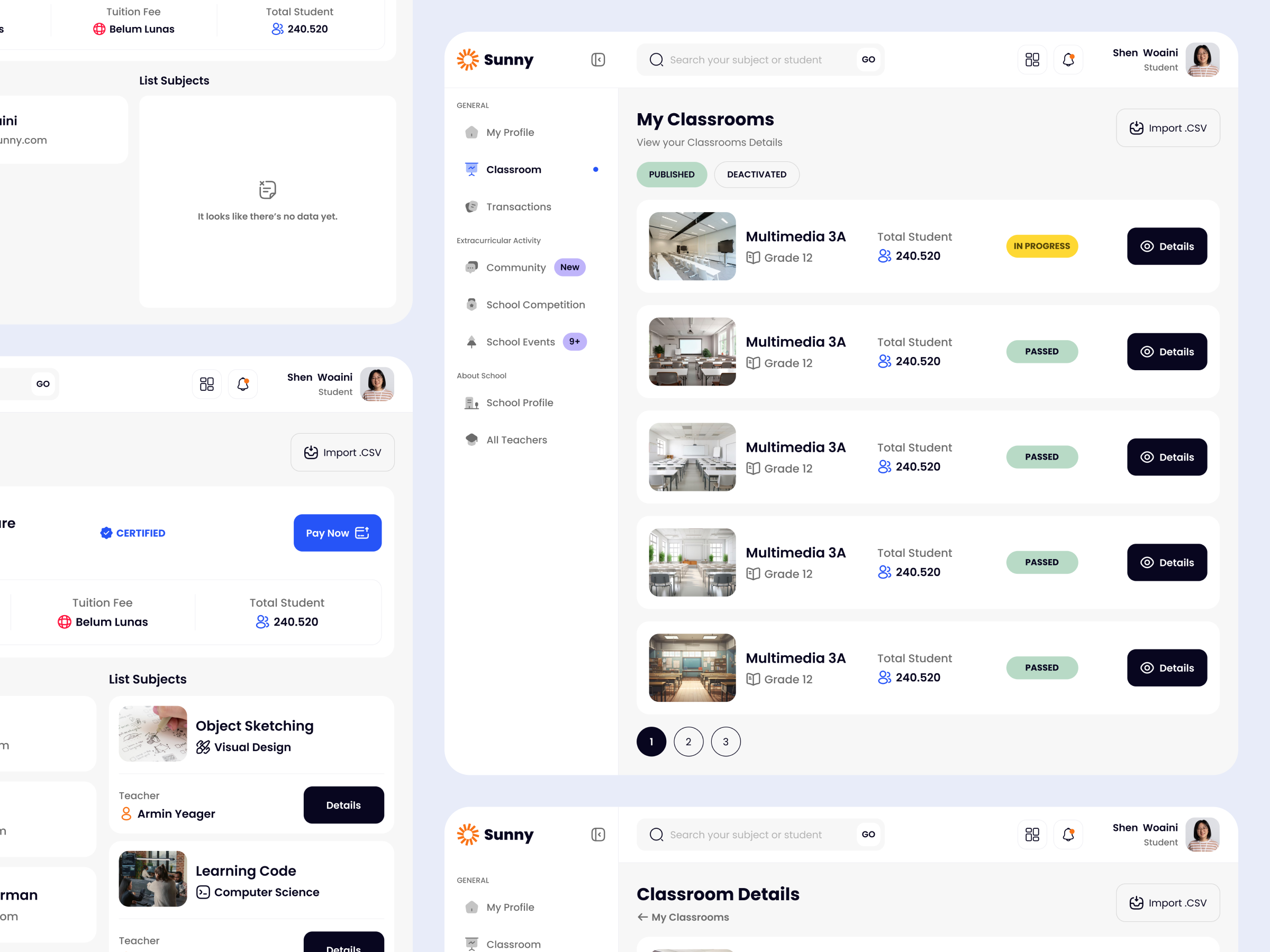Viewport: 1270px width, 952px height.
Task: Click Import .CSV in My Classrooms page
Action: click(1167, 128)
